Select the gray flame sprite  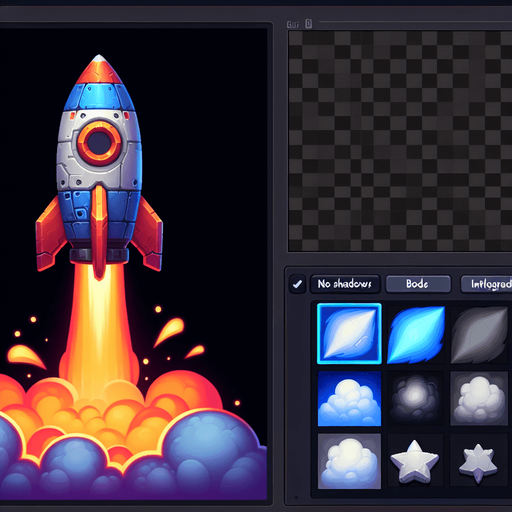click(x=479, y=334)
